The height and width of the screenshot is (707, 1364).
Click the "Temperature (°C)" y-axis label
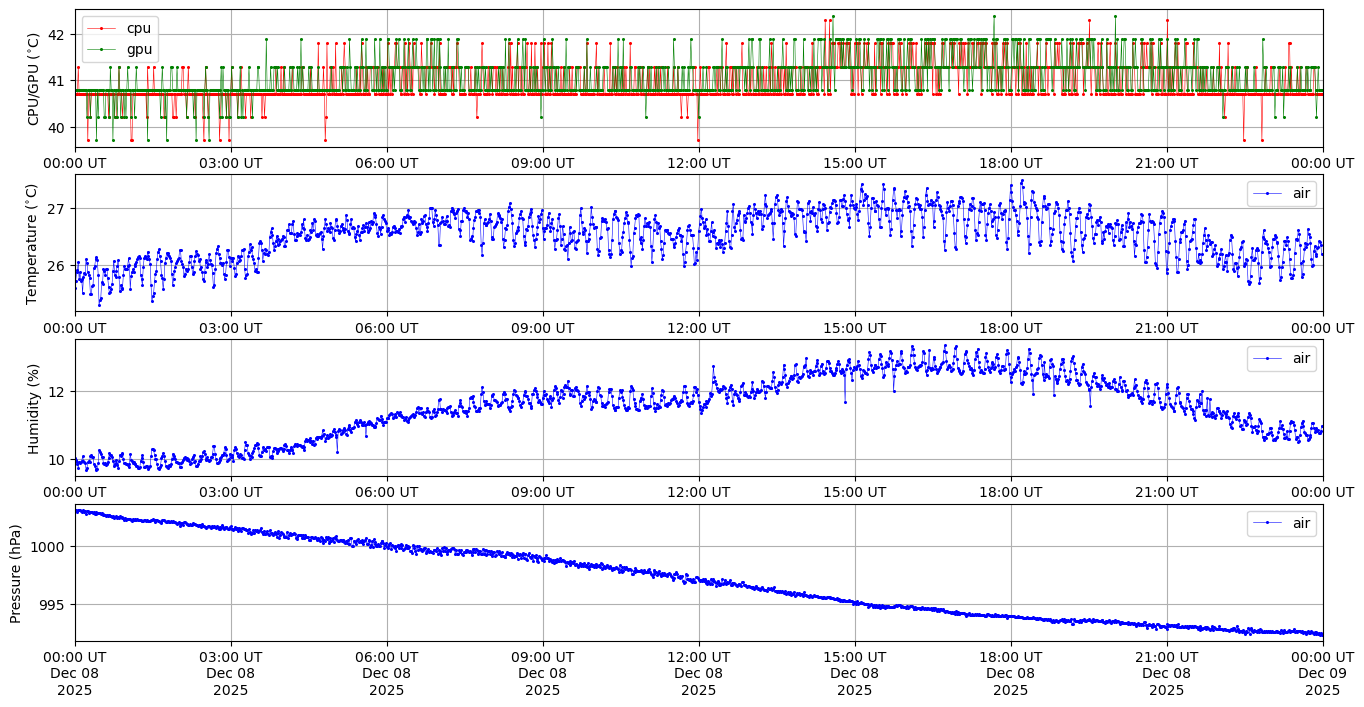(x=31, y=243)
